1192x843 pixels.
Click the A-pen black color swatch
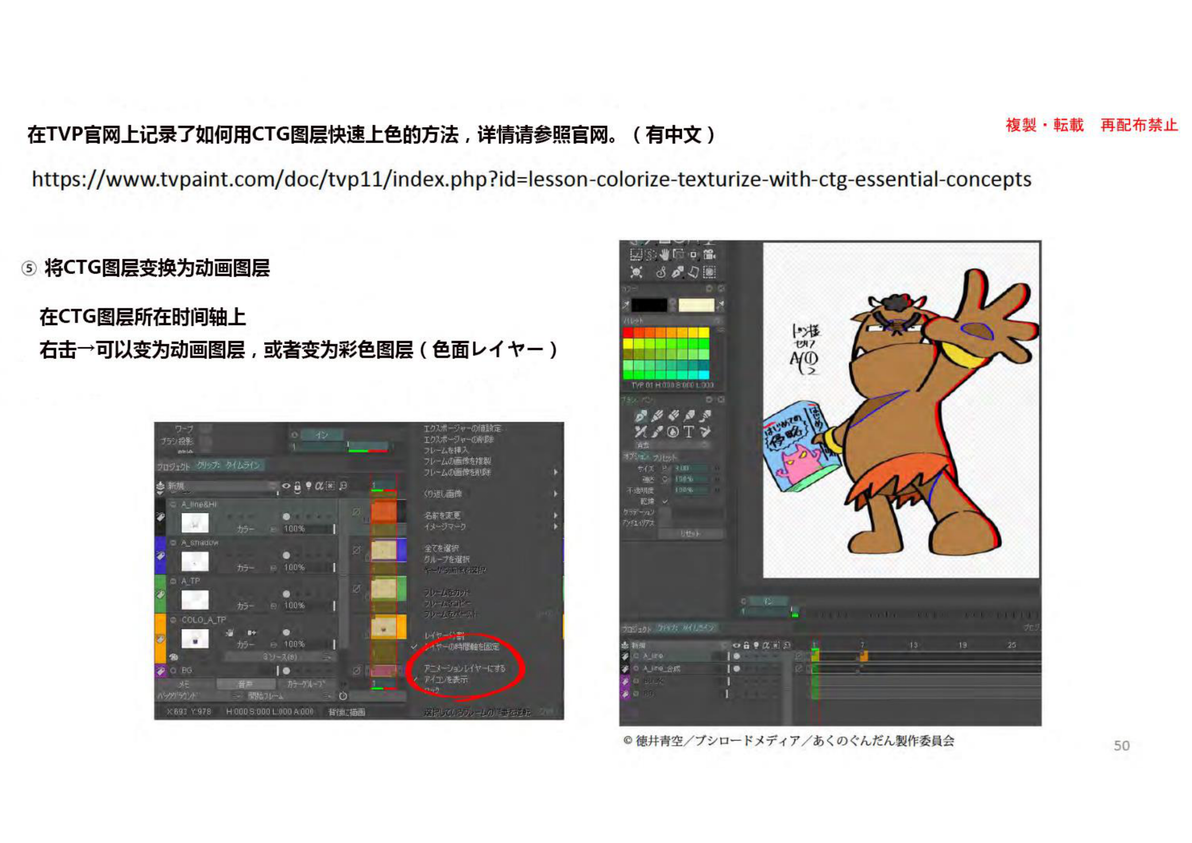pos(649,305)
